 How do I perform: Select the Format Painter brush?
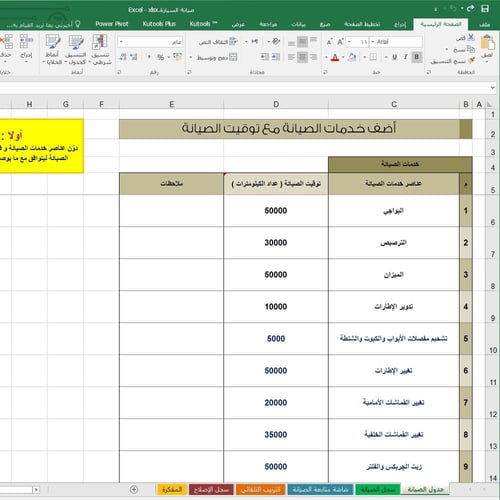(471, 61)
